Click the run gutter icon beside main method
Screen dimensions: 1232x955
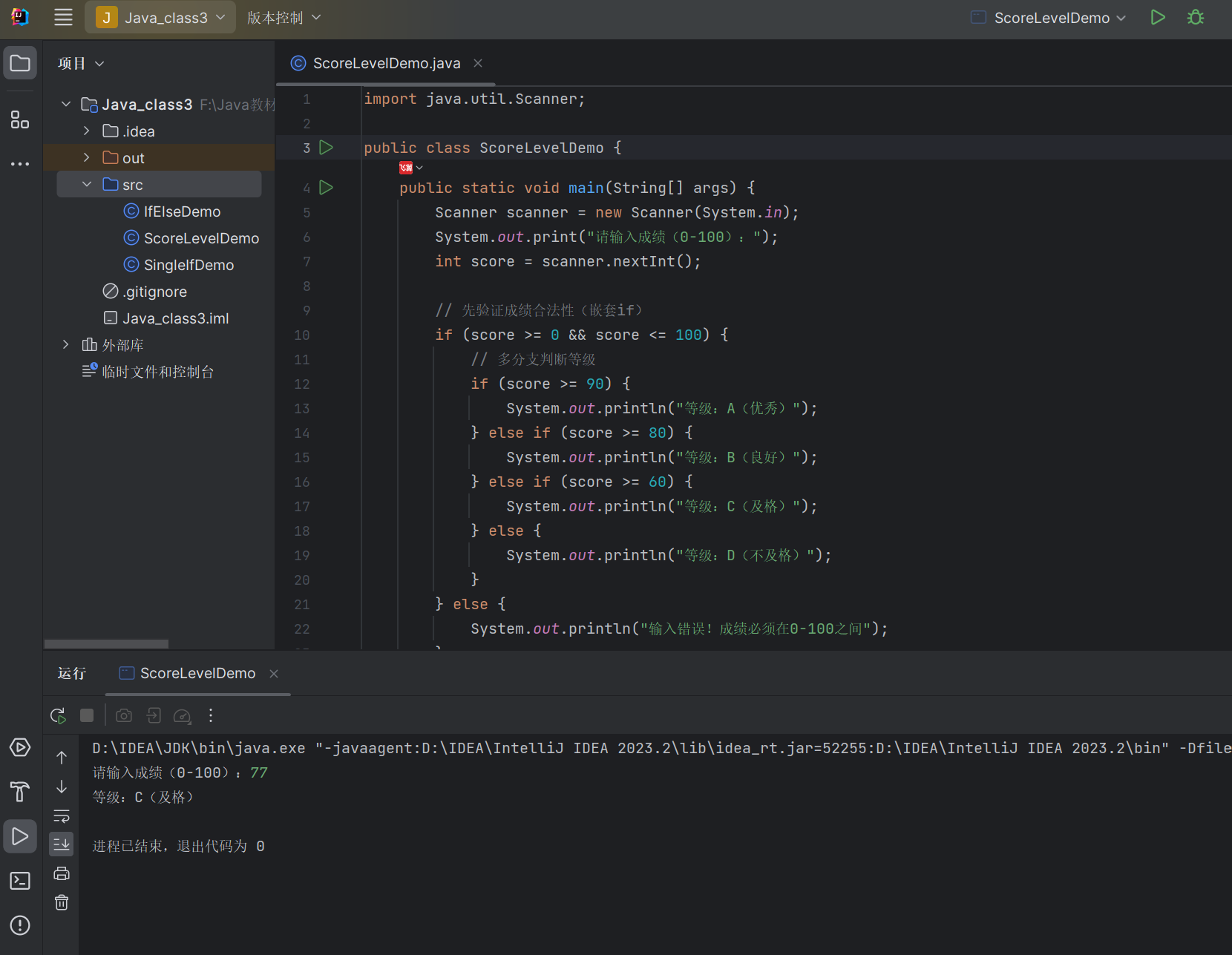coord(326,188)
